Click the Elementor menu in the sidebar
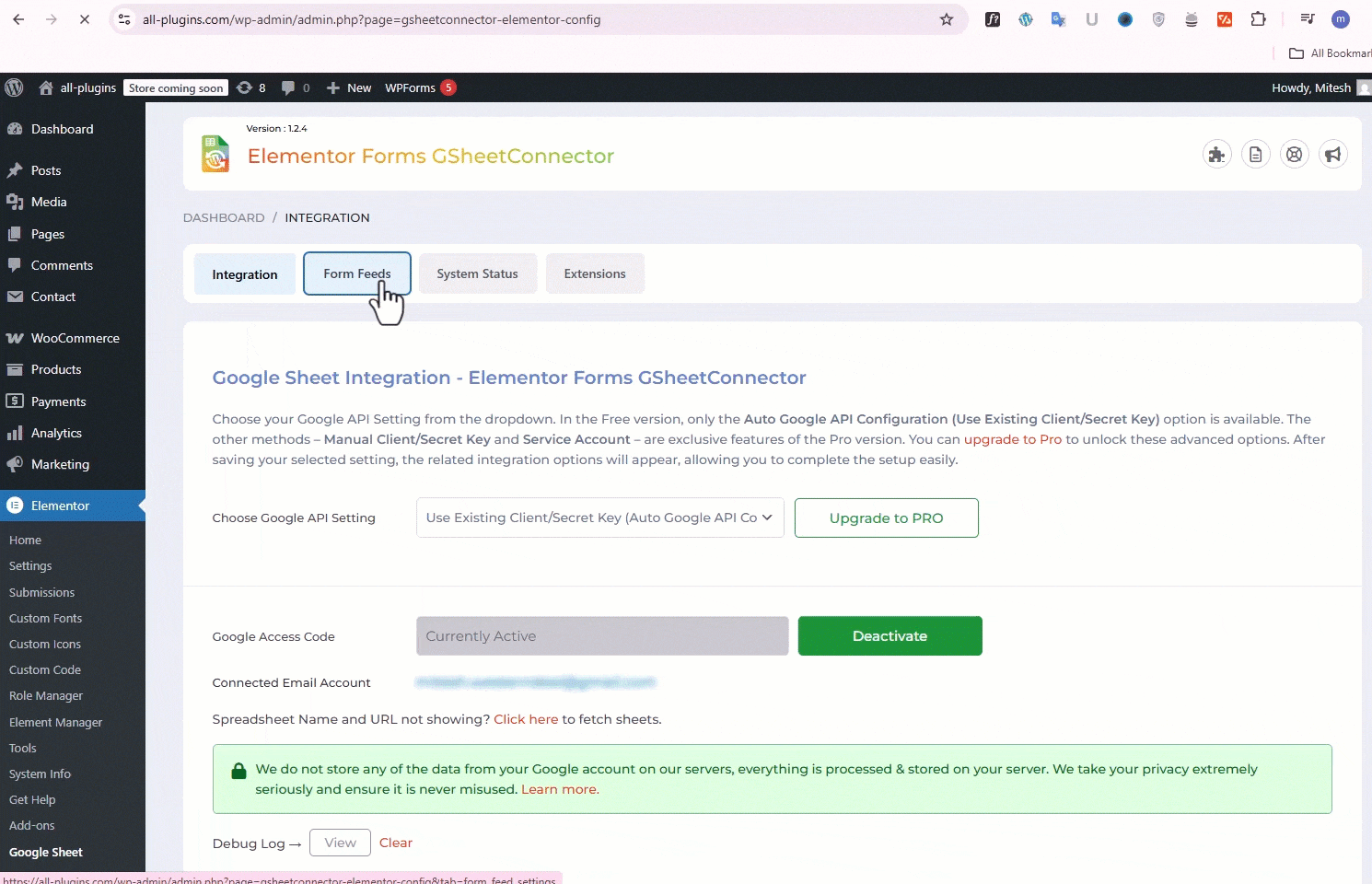 [x=73, y=506]
